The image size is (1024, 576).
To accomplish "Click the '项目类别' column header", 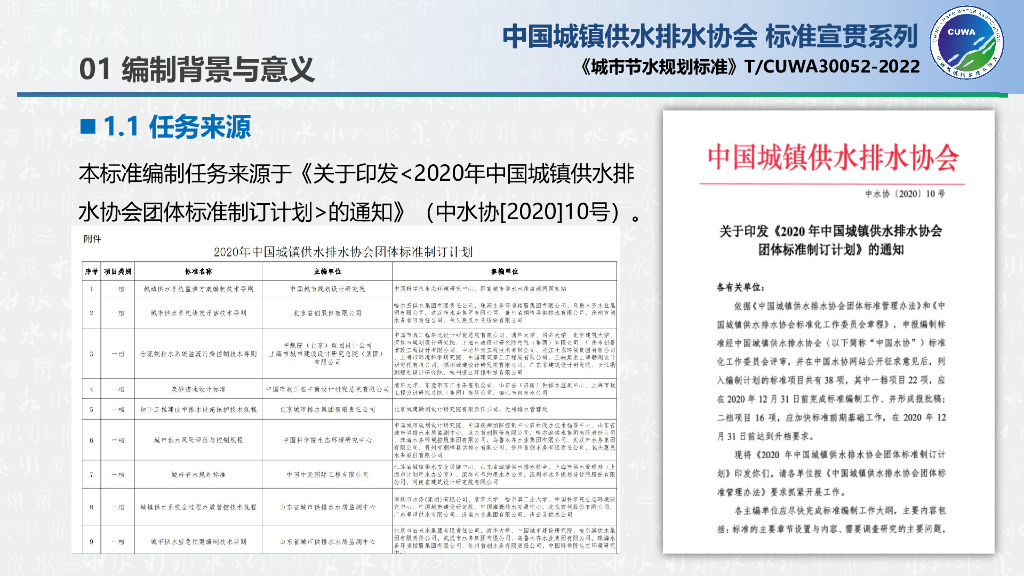I will (x=118, y=271).
